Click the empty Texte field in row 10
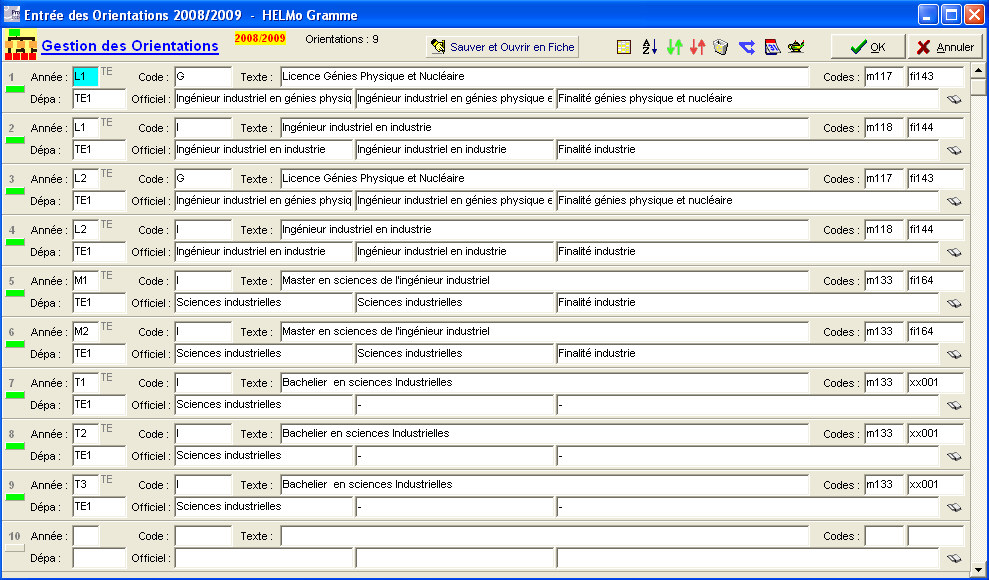Screen dimensions: 989x580 (544, 536)
